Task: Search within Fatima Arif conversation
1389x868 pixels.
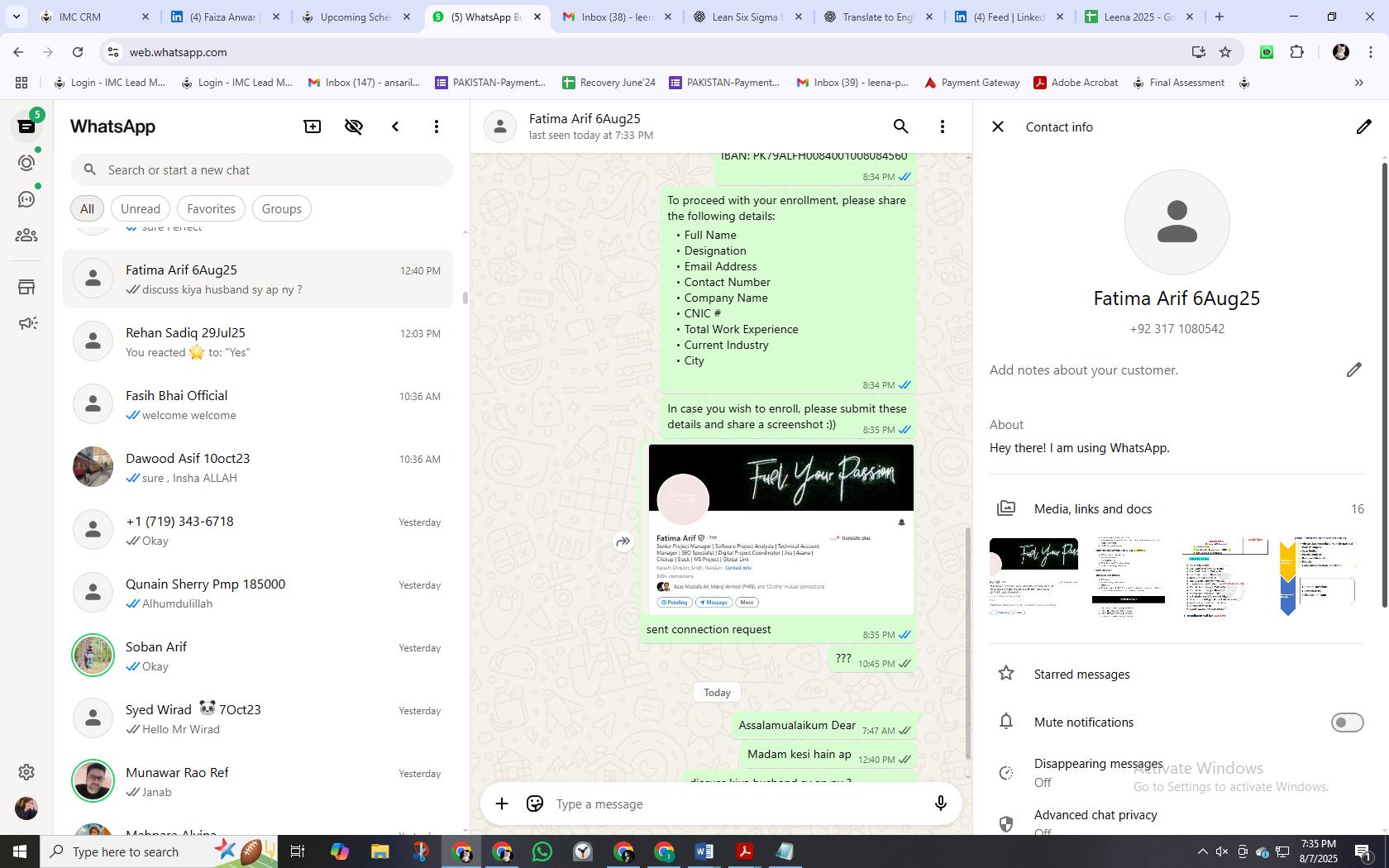Action: (x=901, y=126)
